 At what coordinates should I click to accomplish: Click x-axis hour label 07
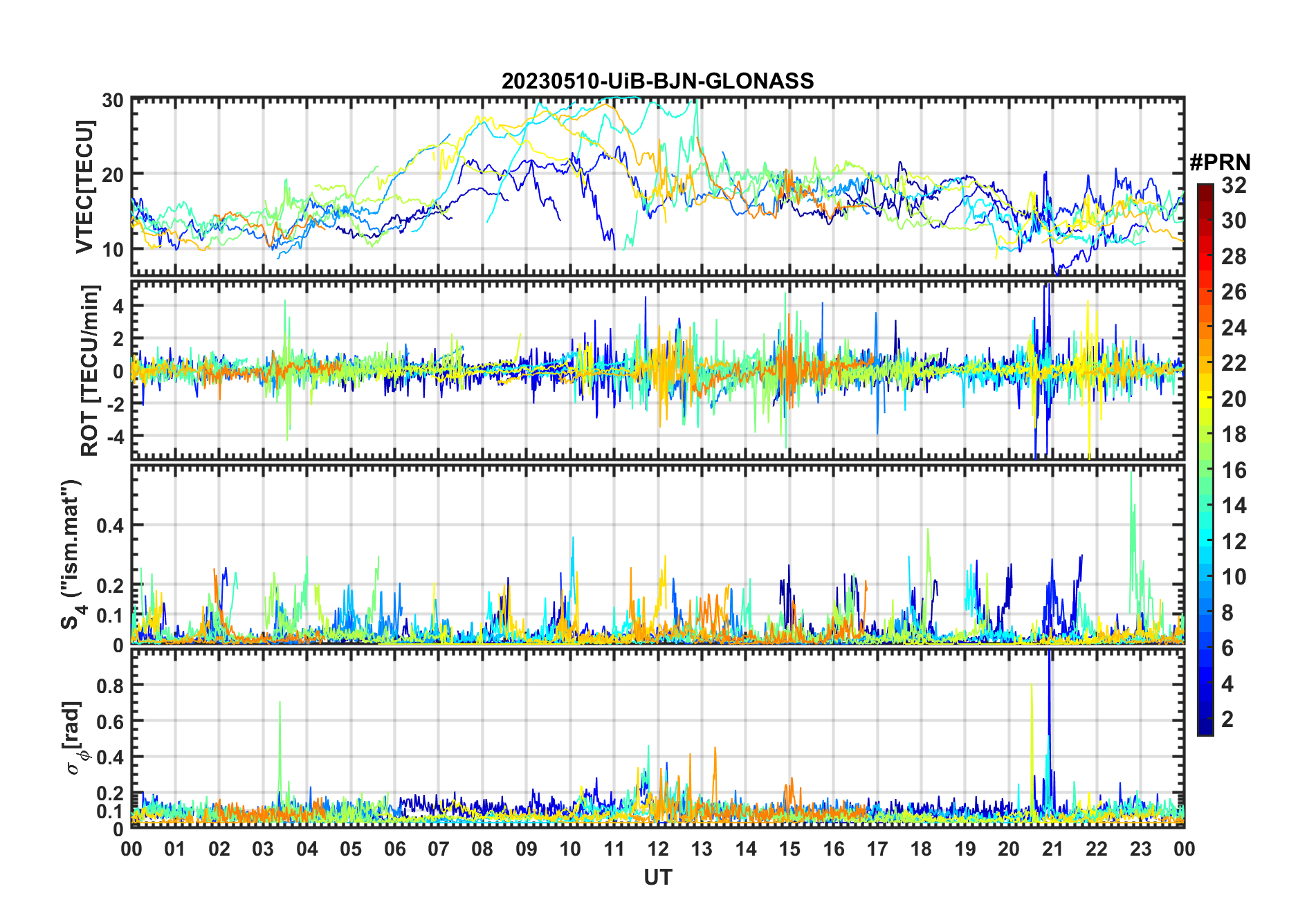coord(439,849)
